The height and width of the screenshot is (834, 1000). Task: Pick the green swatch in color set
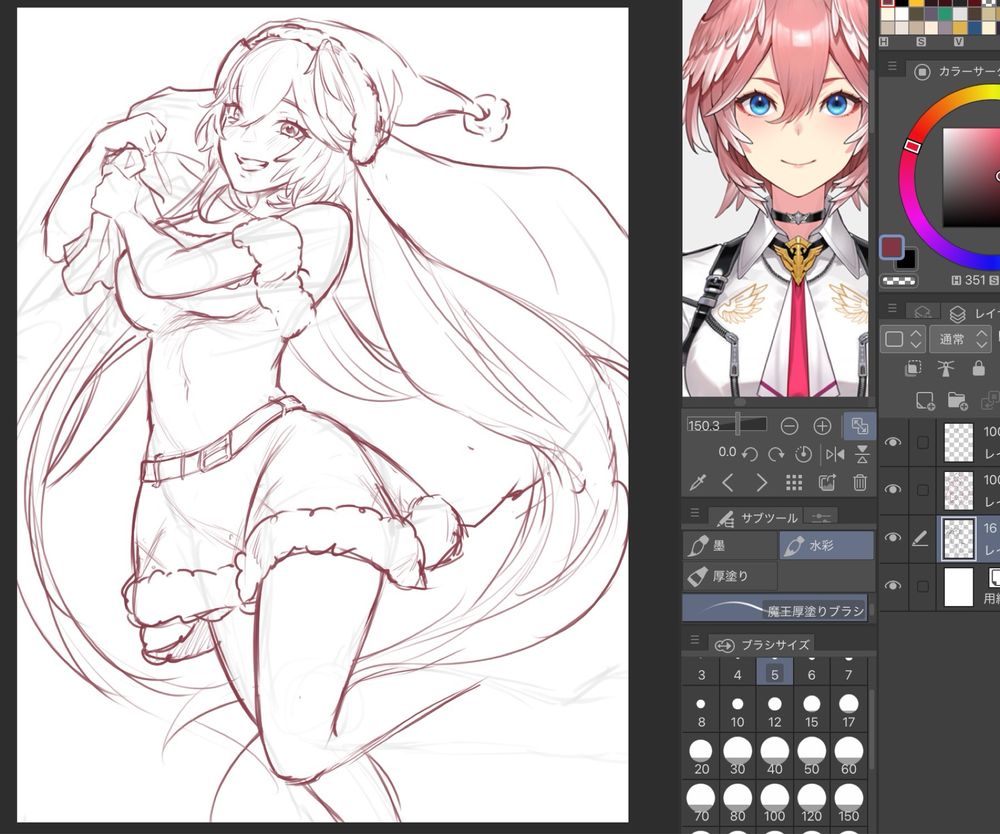(x=945, y=15)
